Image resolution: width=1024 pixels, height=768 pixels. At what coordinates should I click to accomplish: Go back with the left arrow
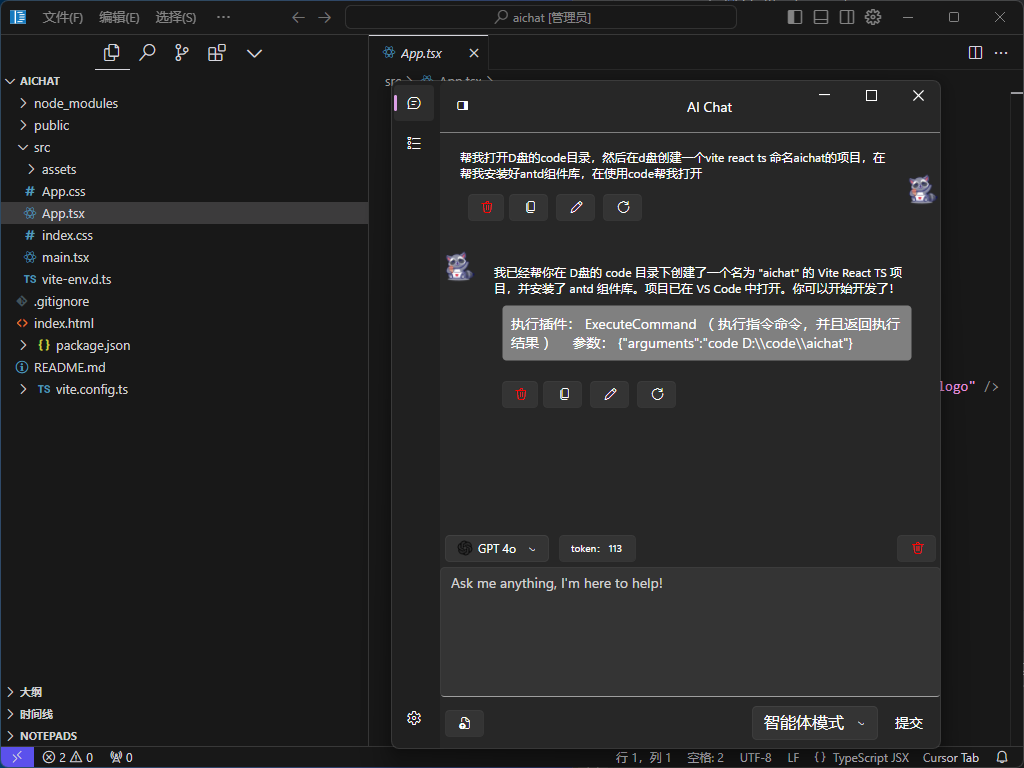(298, 18)
